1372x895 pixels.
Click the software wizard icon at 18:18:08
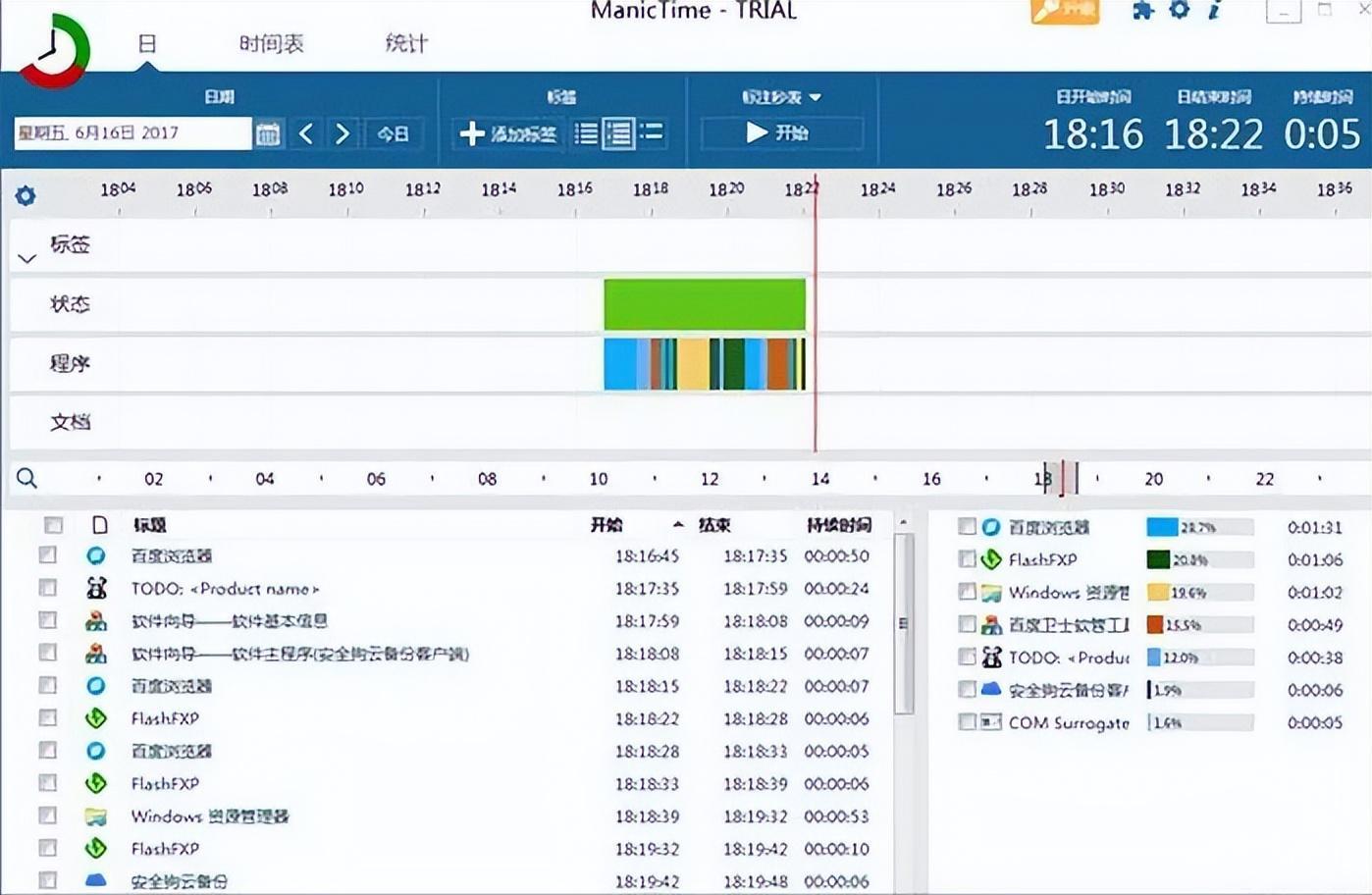(x=96, y=653)
